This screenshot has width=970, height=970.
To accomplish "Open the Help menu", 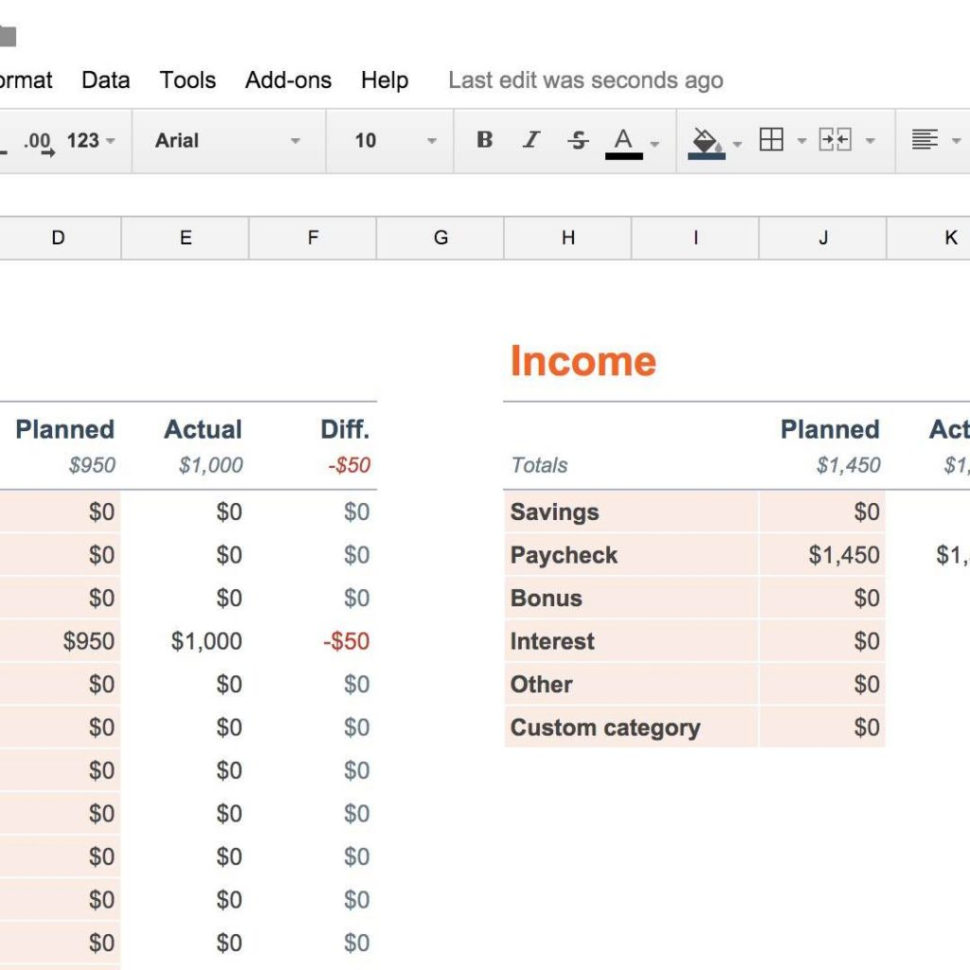I will tap(384, 80).
